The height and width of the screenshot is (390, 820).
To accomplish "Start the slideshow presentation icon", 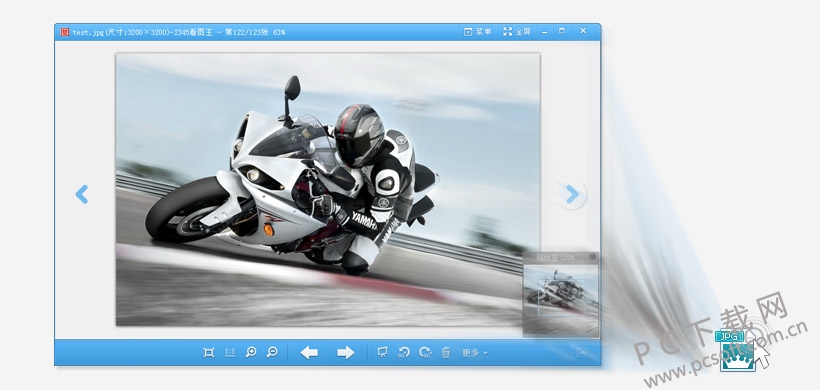I will click(382, 352).
